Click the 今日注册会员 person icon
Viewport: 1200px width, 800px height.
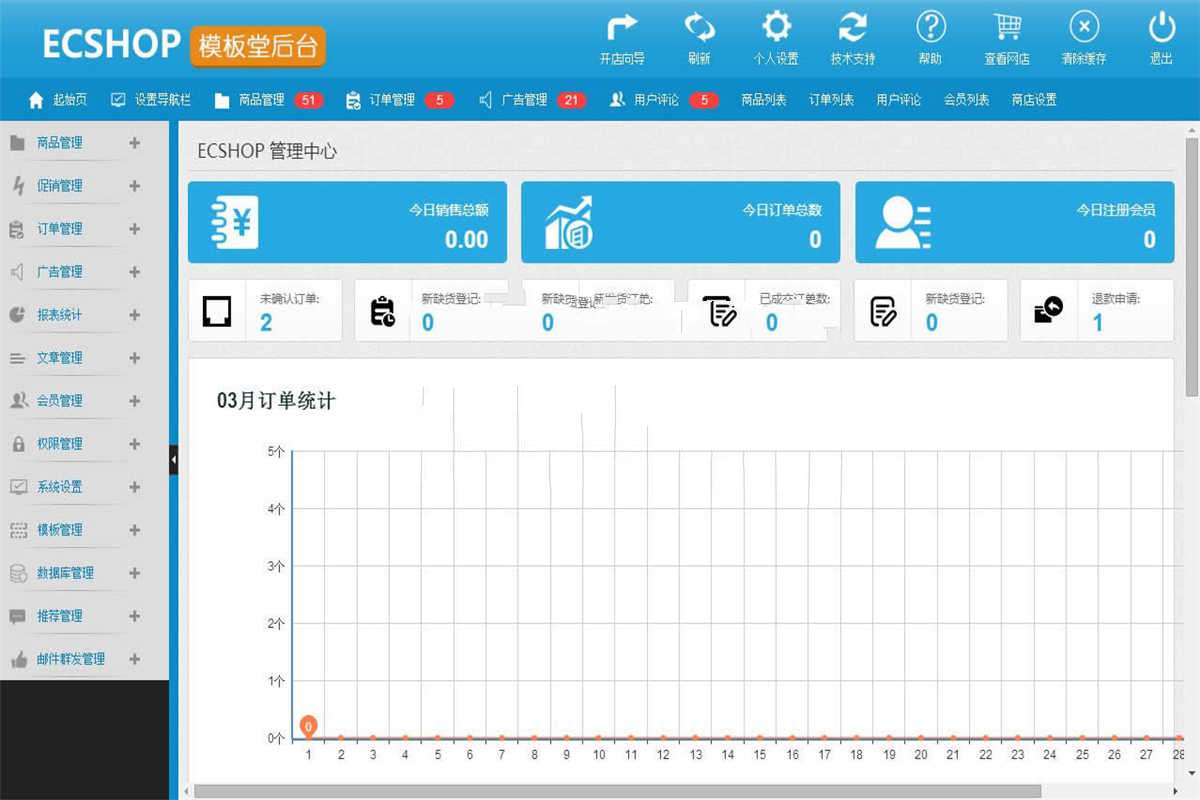pos(903,222)
